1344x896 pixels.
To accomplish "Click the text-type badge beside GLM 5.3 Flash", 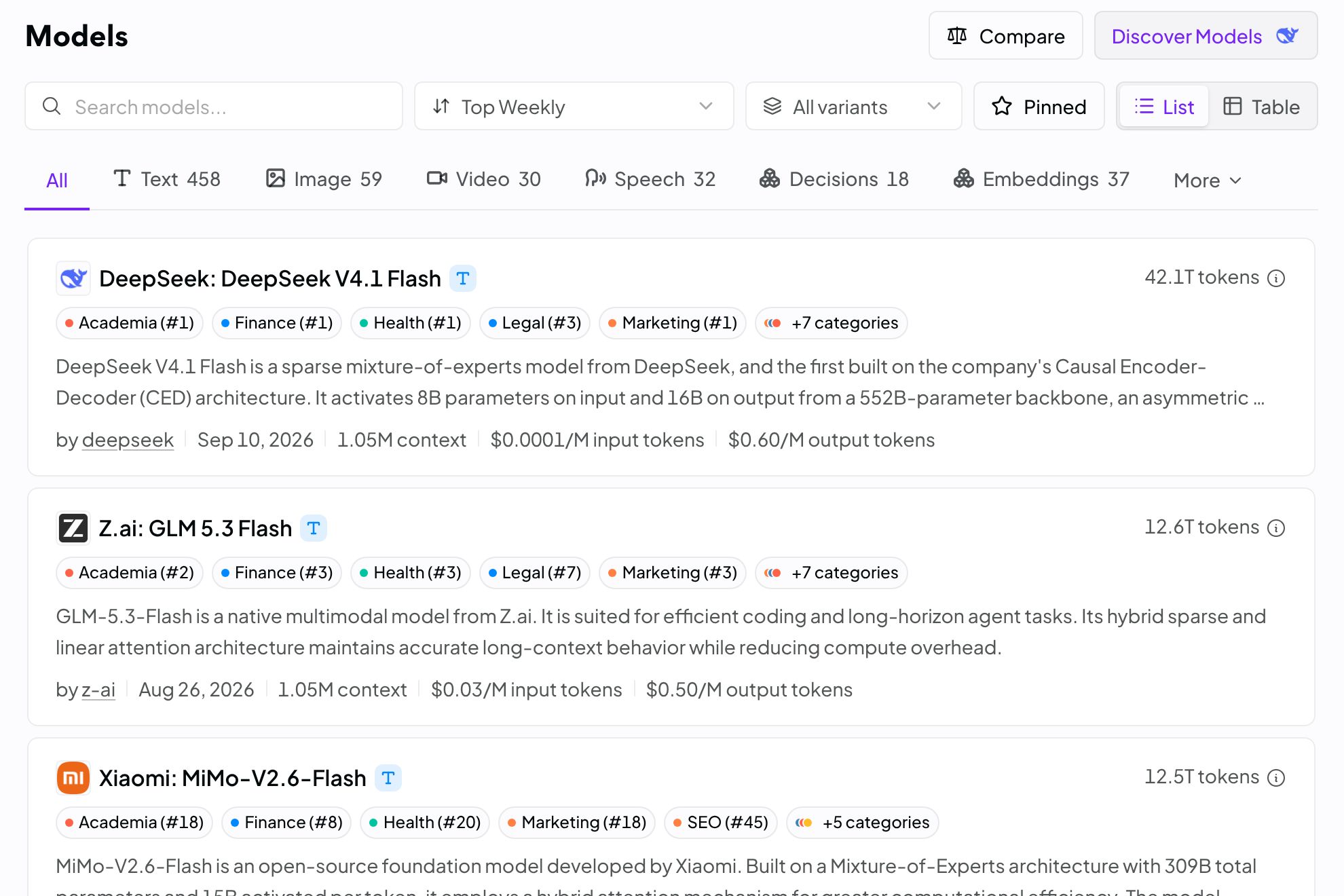I will coord(314,528).
